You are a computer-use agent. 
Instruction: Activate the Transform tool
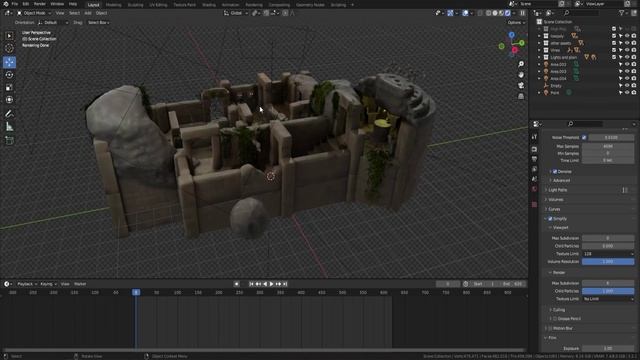(x=9, y=100)
